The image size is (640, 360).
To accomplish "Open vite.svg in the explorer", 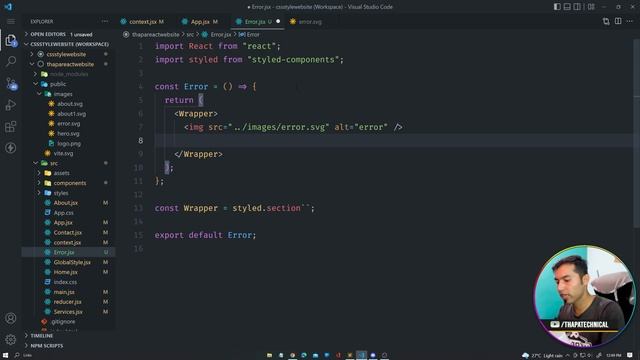I will coord(63,153).
